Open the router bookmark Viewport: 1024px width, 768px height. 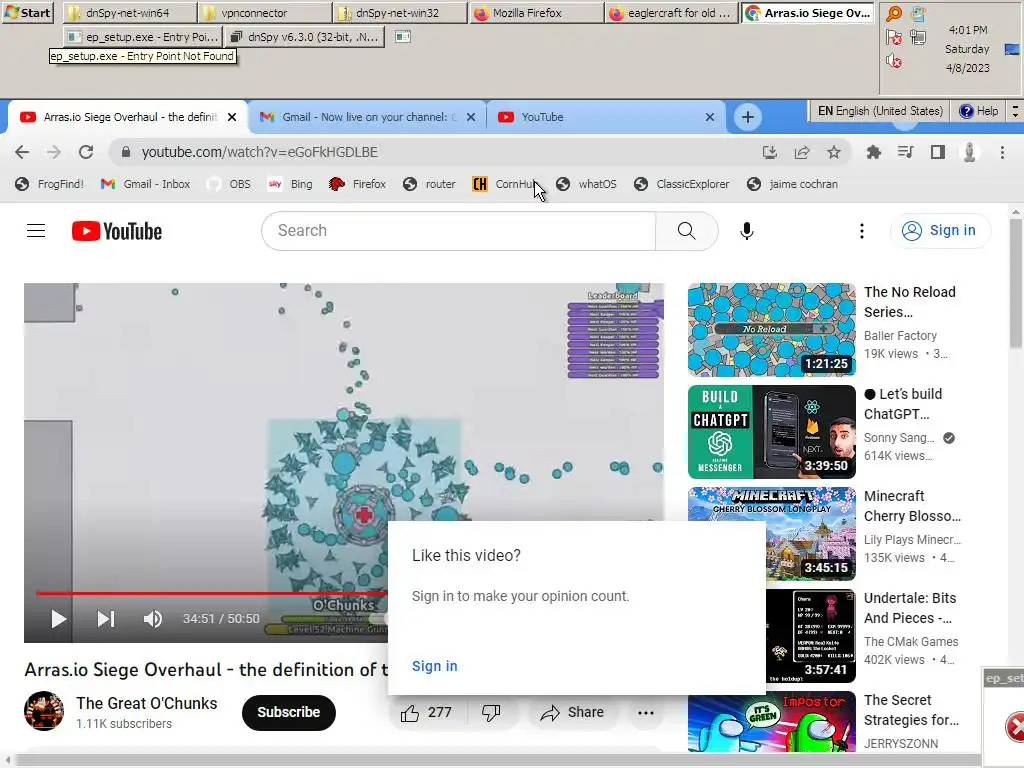[x=429, y=184]
